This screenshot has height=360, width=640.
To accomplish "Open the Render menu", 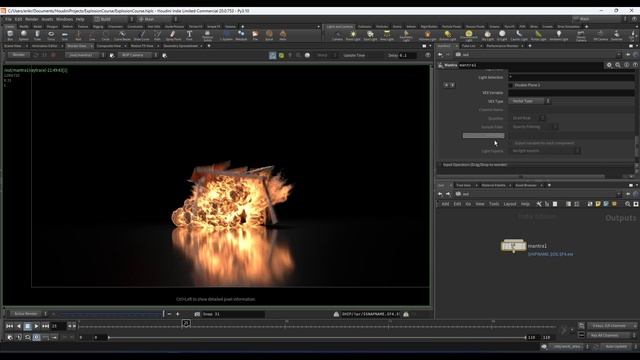I will coord(31,19).
